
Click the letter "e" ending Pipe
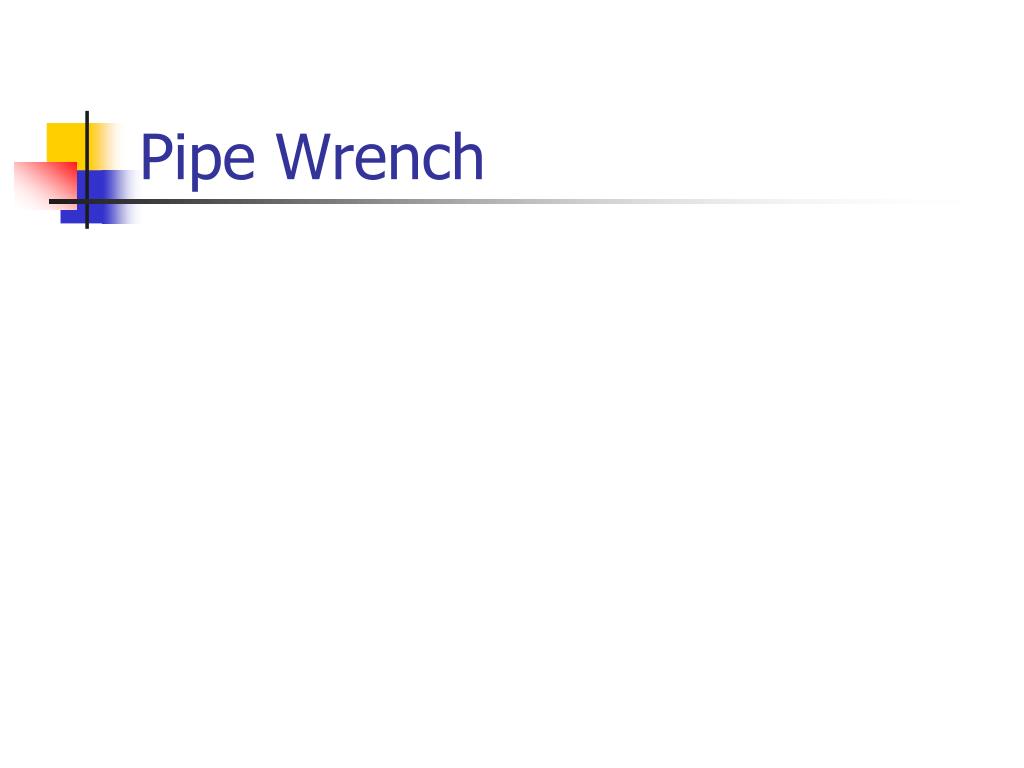tap(240, 163)
